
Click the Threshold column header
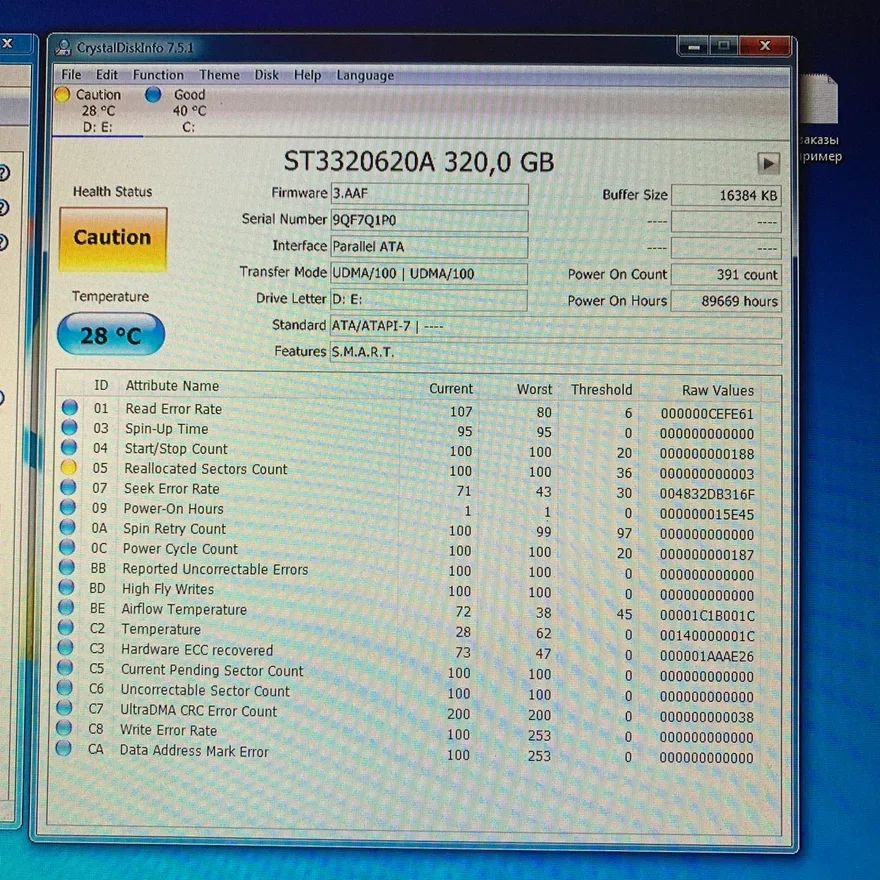[x=601, y=389]
